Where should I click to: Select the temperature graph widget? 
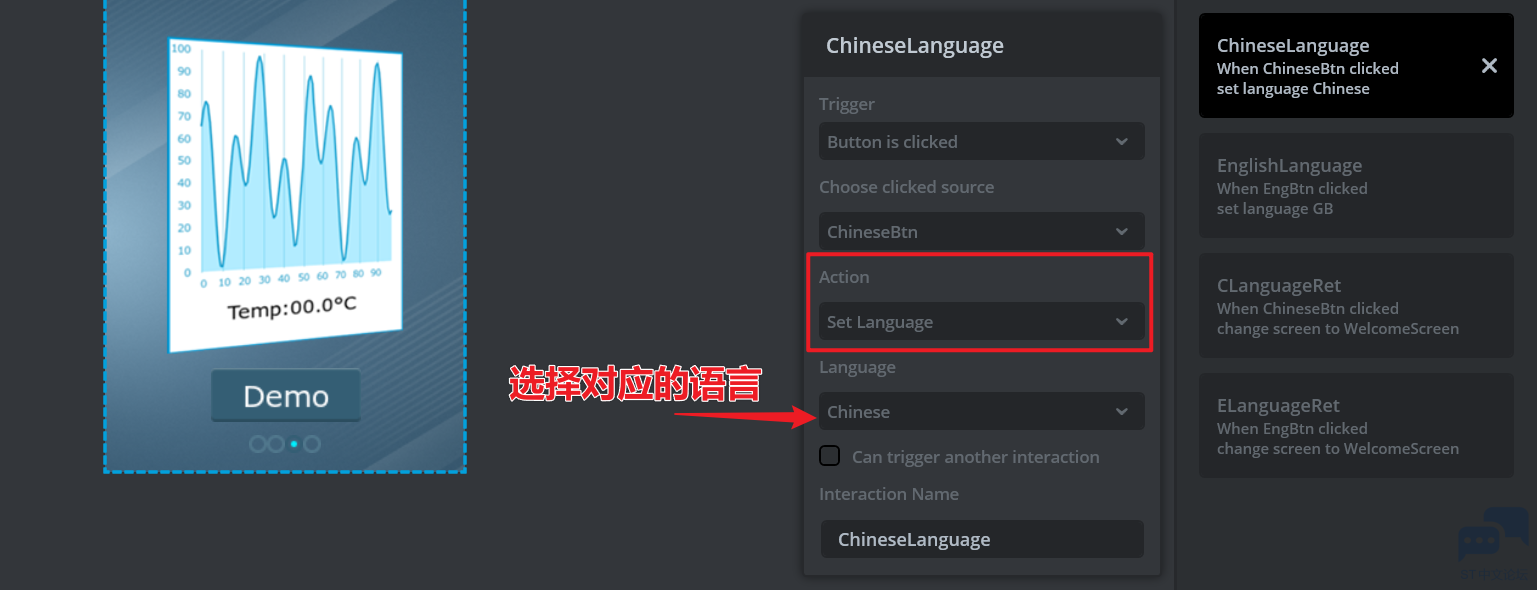(x=285, y=195)
